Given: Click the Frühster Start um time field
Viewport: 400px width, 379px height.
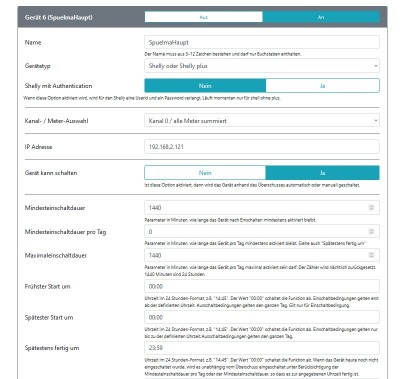Looking at the screenshot, I should click(262, 286).
